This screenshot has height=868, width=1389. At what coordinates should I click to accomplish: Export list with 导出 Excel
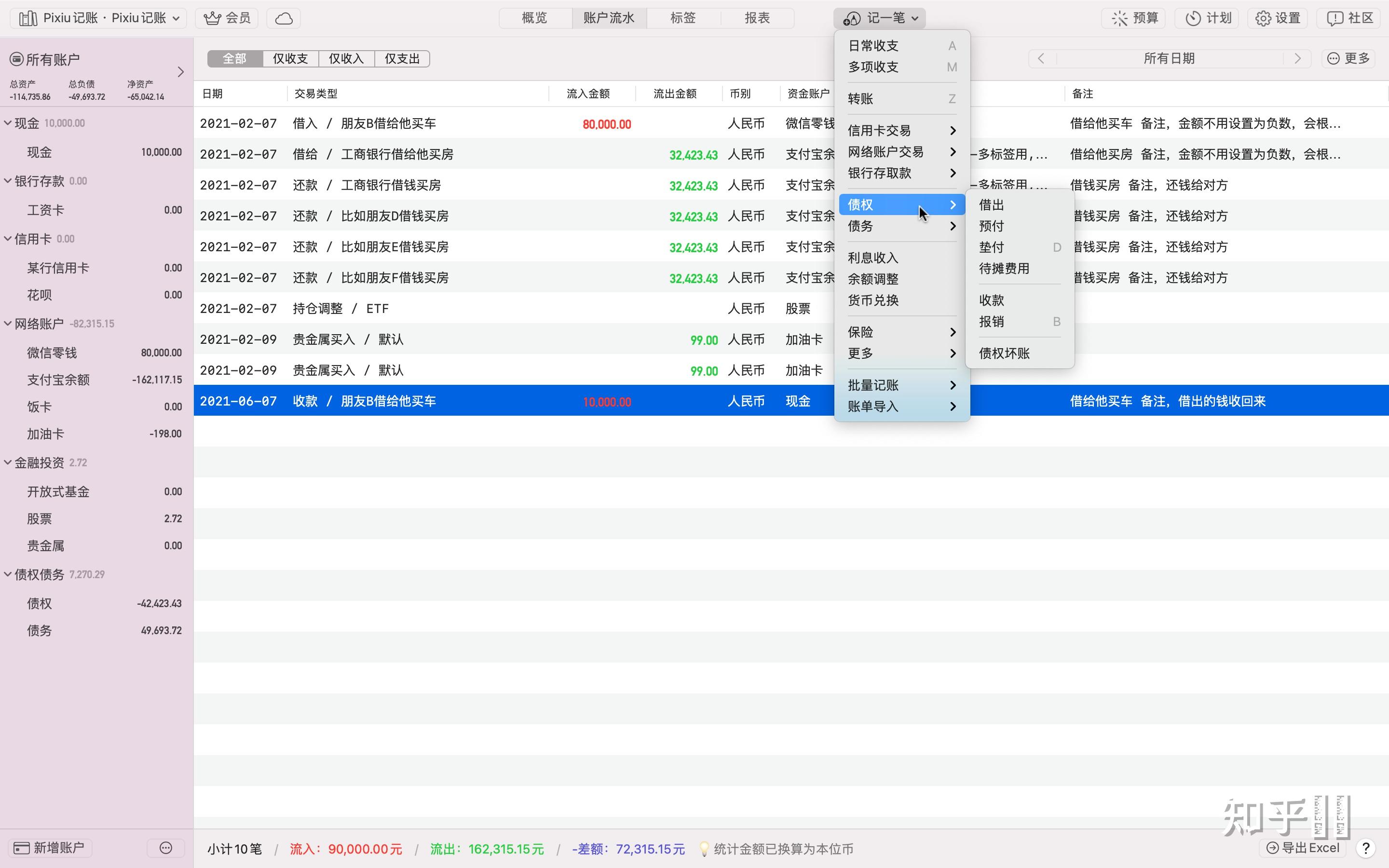click(1303, 848)
